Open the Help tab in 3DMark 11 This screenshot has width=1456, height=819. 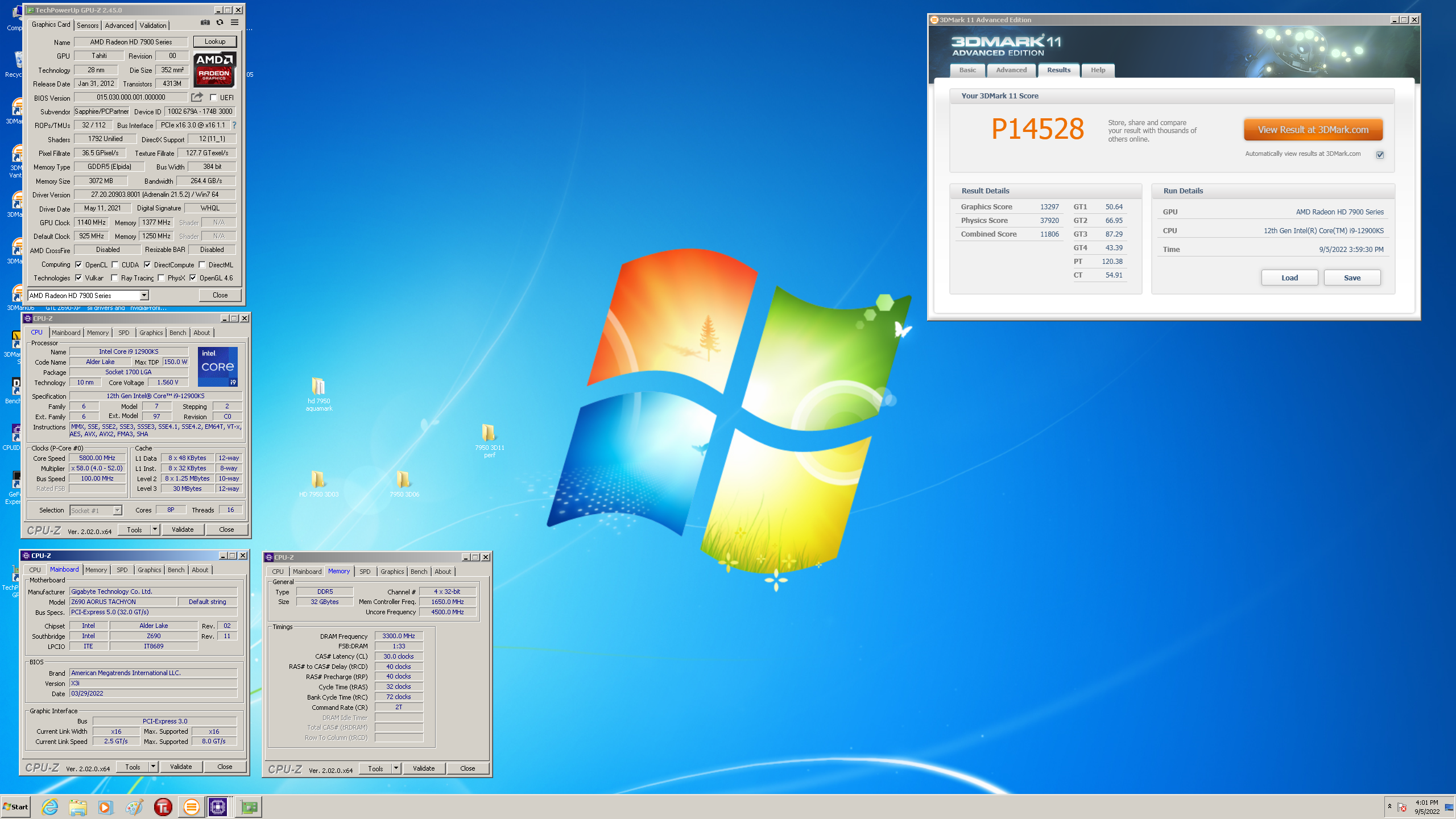coord(1098,70)
